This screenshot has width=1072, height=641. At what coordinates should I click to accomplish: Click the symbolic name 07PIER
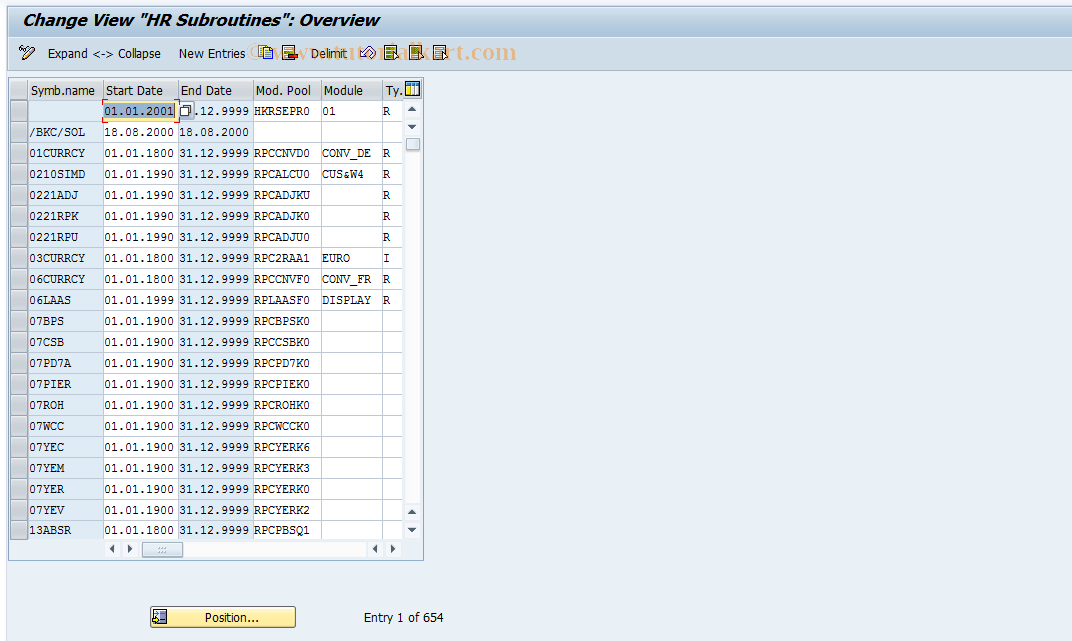tap(66, 383)
